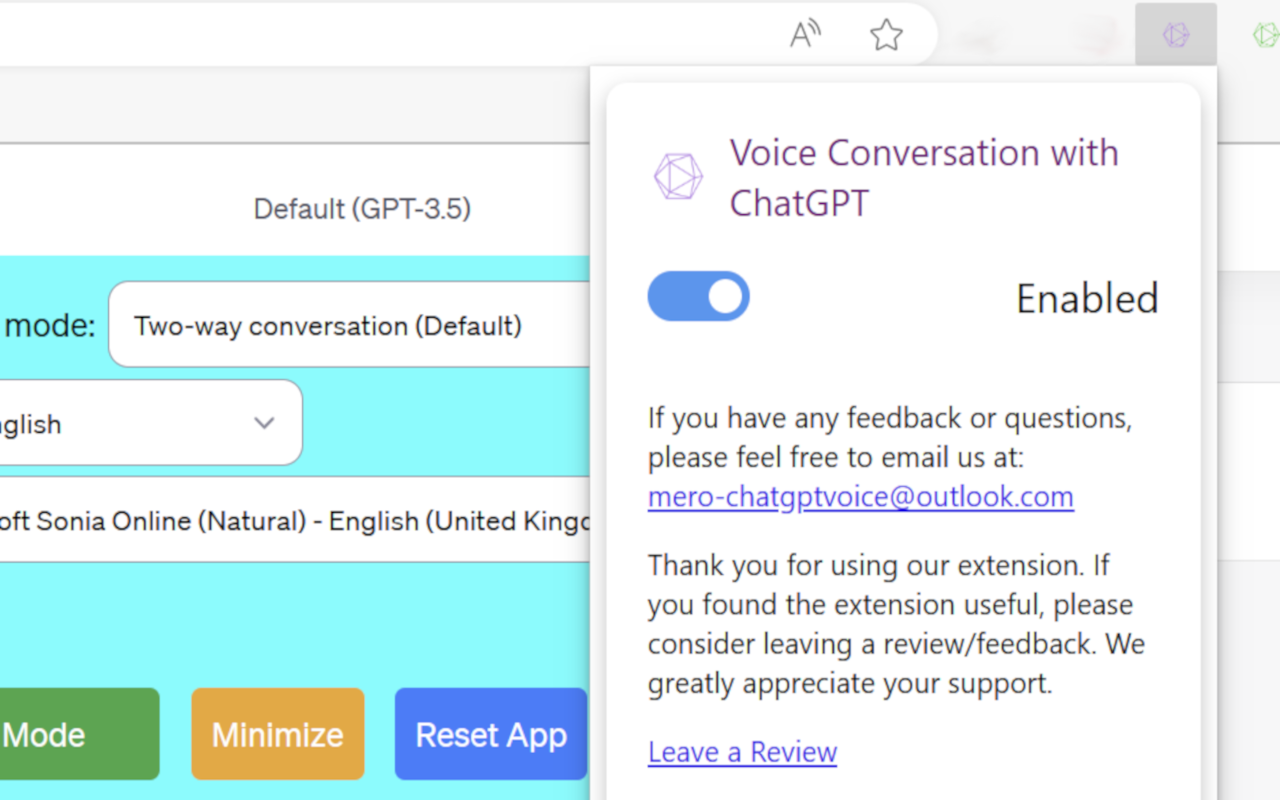This screenshot has width=1280, height=800.
Task: Add page to favorites with star icon
Action: [x=886, y=35]
